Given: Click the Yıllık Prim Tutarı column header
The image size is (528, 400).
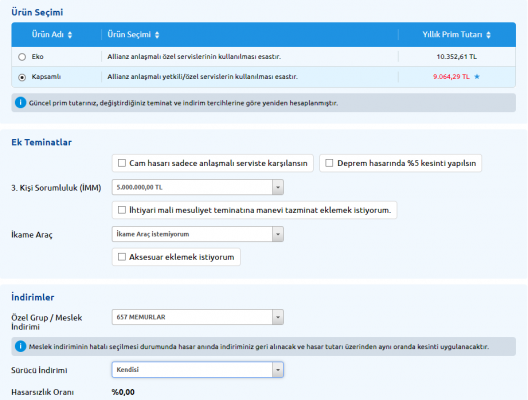Looking at the screenshot, I should tap(452, 34).
